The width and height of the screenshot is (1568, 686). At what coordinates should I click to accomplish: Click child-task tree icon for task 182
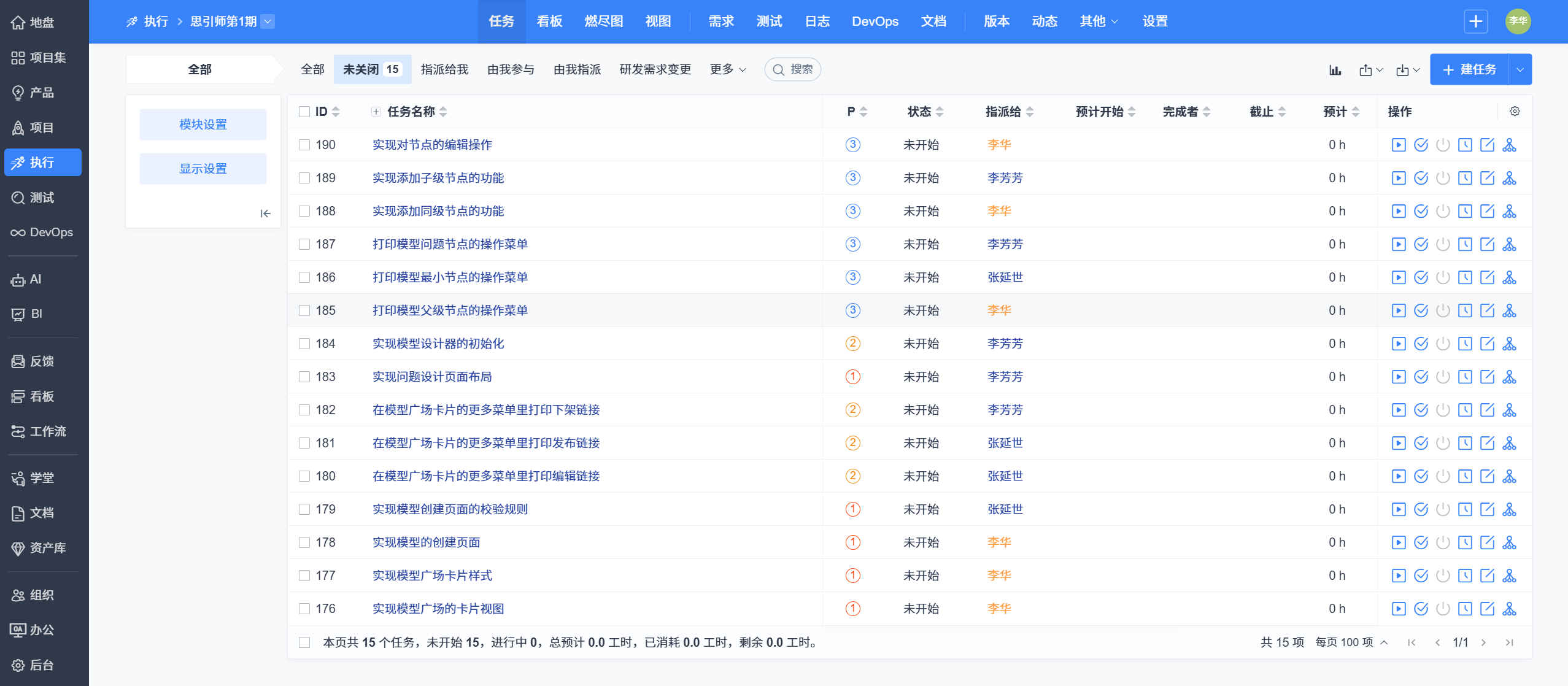point(1509,410)
